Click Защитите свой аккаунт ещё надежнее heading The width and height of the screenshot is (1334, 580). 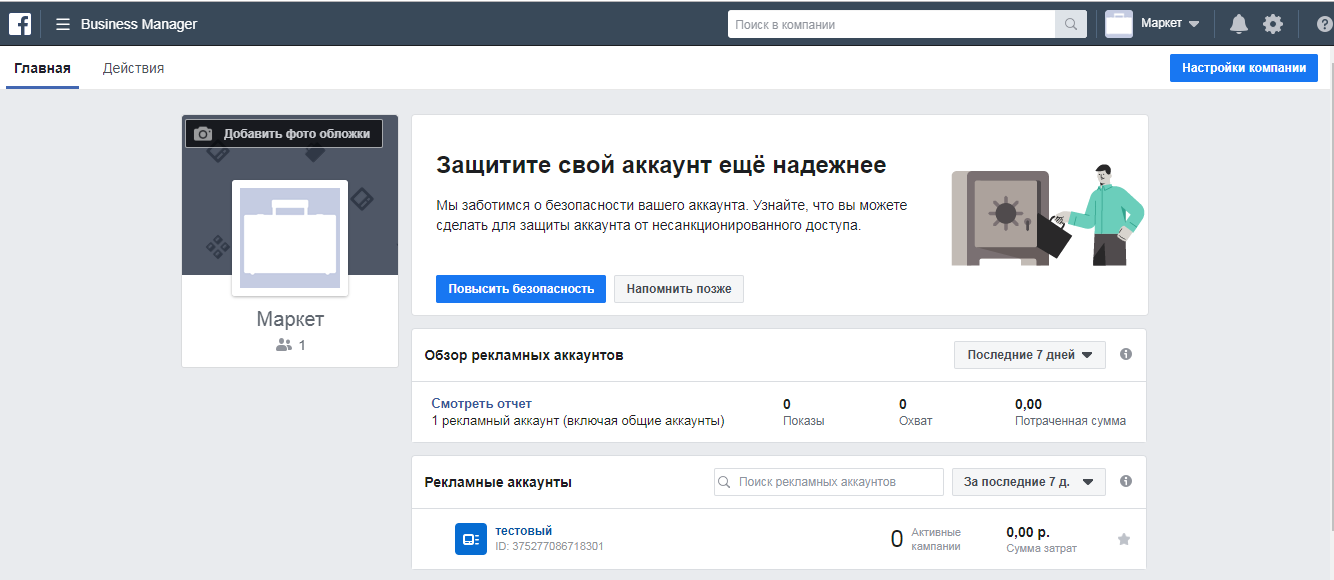point(661,165)
